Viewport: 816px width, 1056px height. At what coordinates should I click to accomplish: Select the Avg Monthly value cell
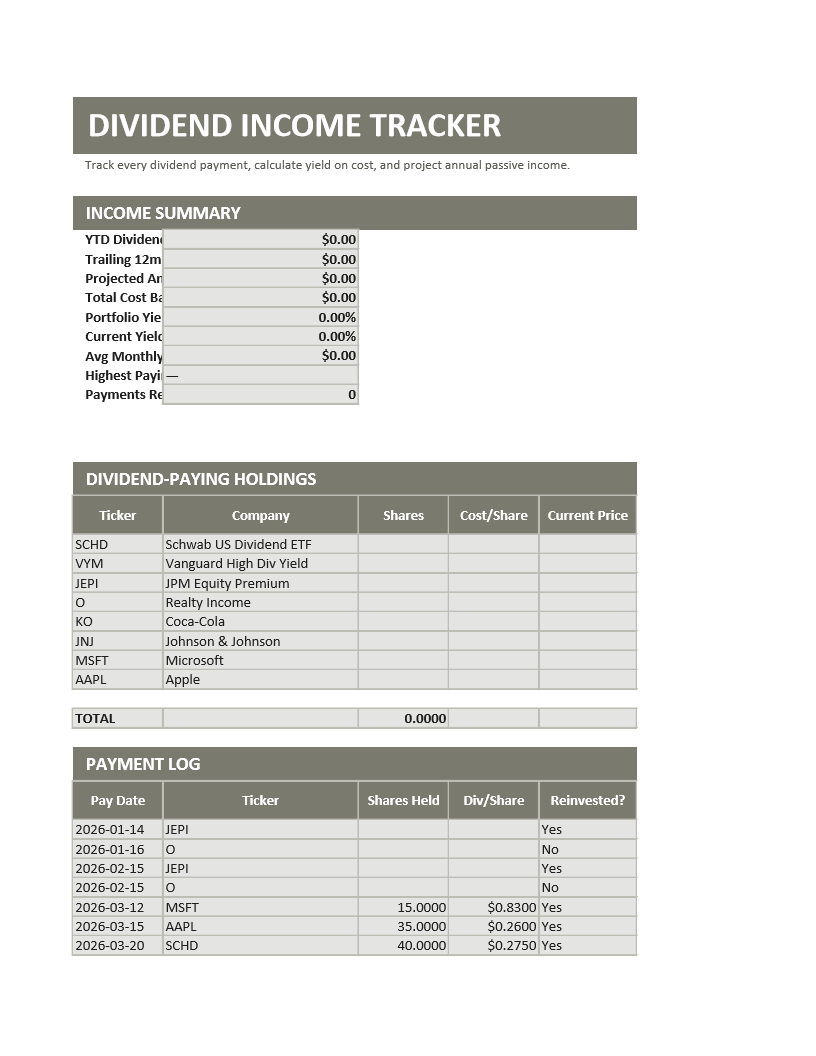click(261, 356)
